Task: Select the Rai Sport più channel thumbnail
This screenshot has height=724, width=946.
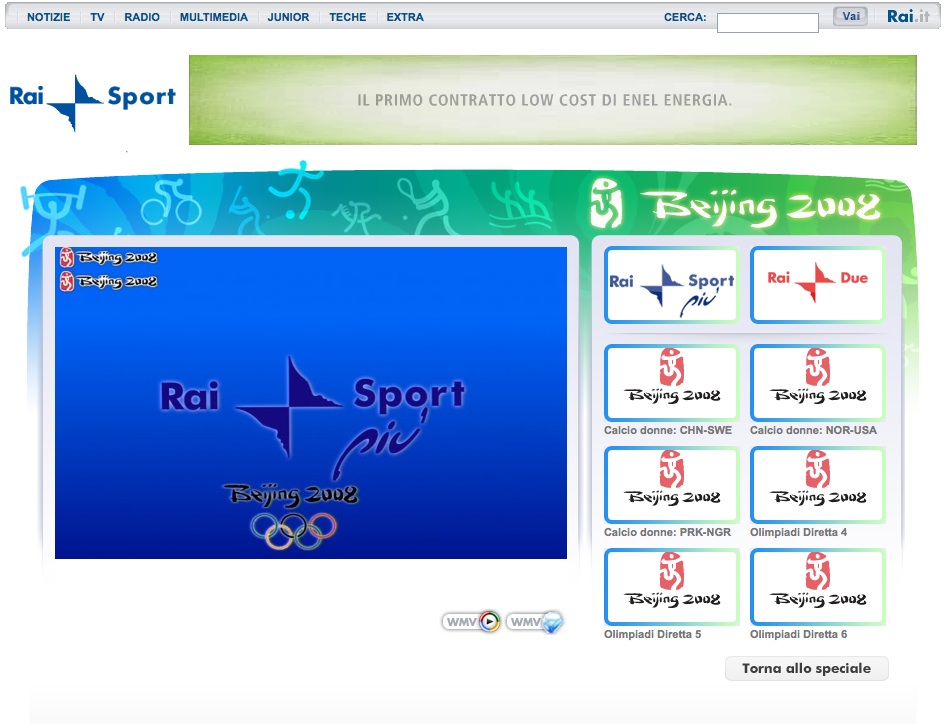Action: click(671, 285)
